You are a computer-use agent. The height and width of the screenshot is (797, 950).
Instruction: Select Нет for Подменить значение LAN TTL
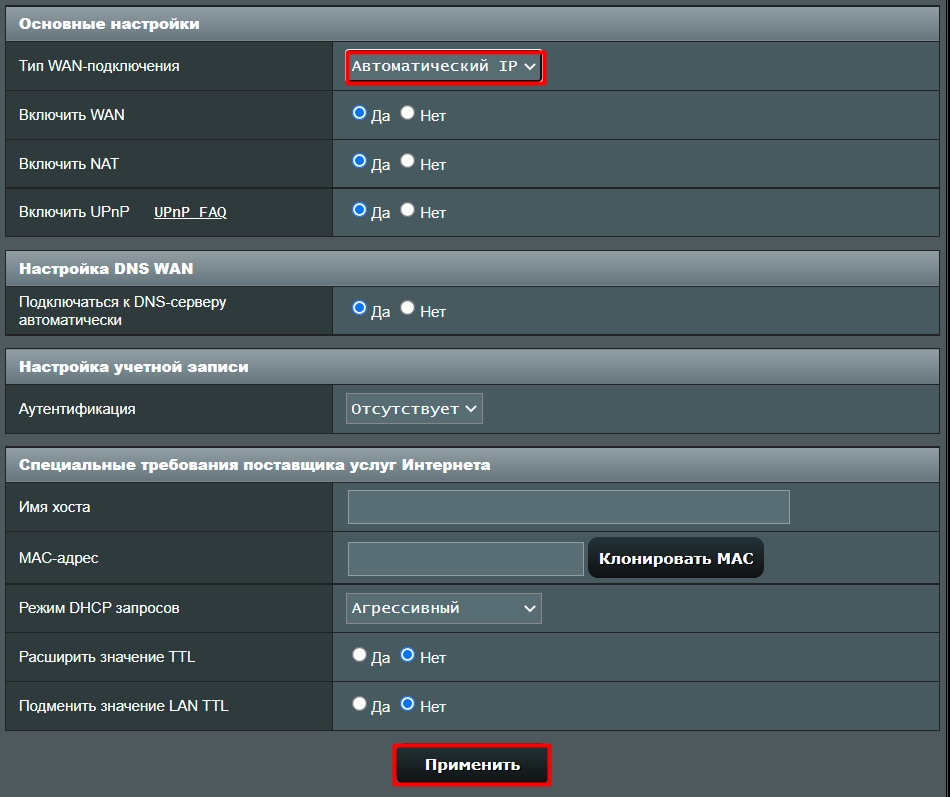[408, 704]
